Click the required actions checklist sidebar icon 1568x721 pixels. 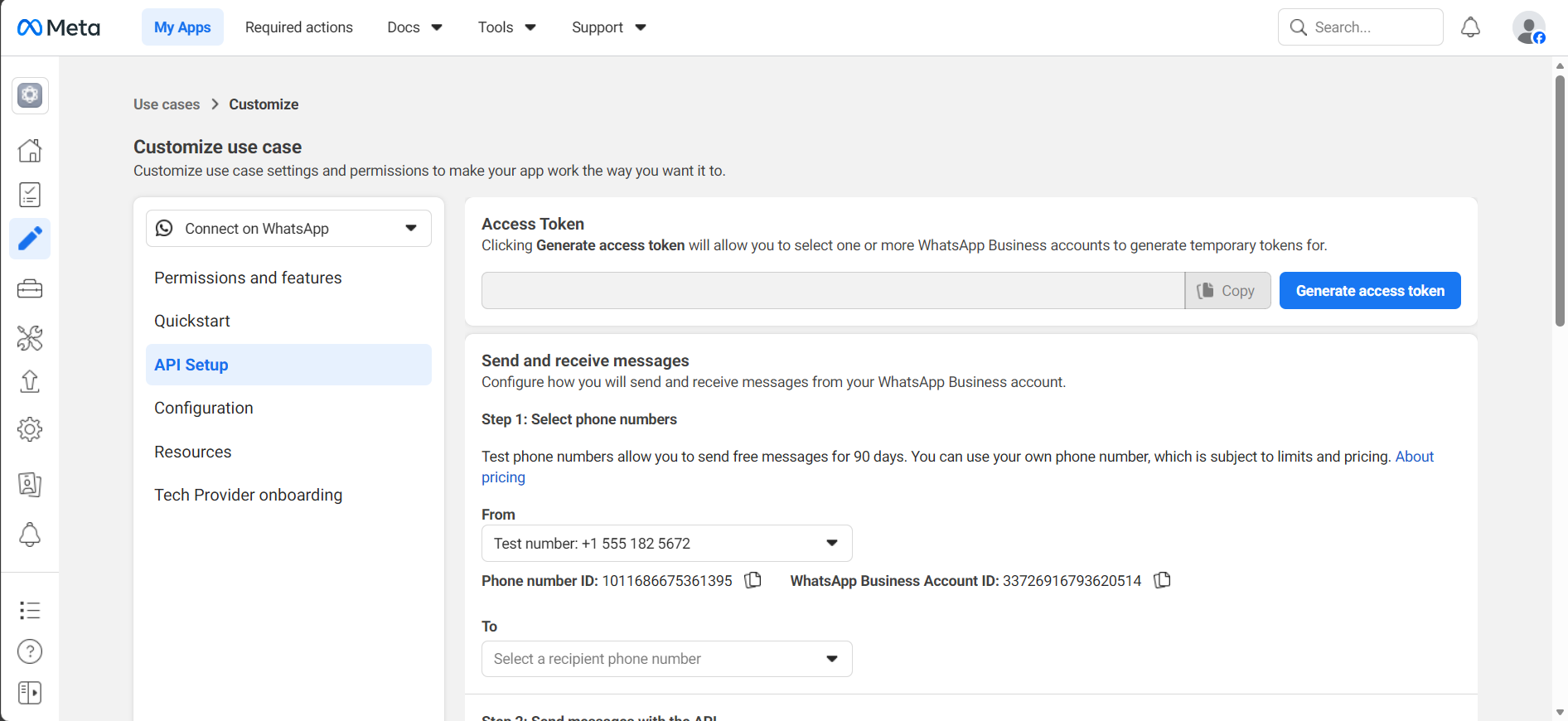30,195
